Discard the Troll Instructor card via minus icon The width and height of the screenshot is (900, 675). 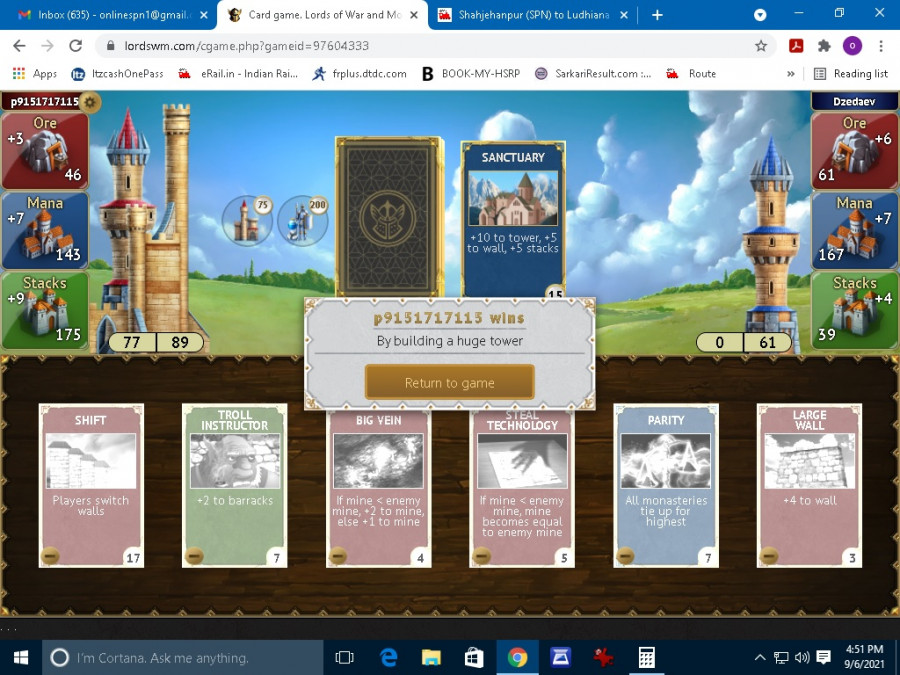(194, 556)
